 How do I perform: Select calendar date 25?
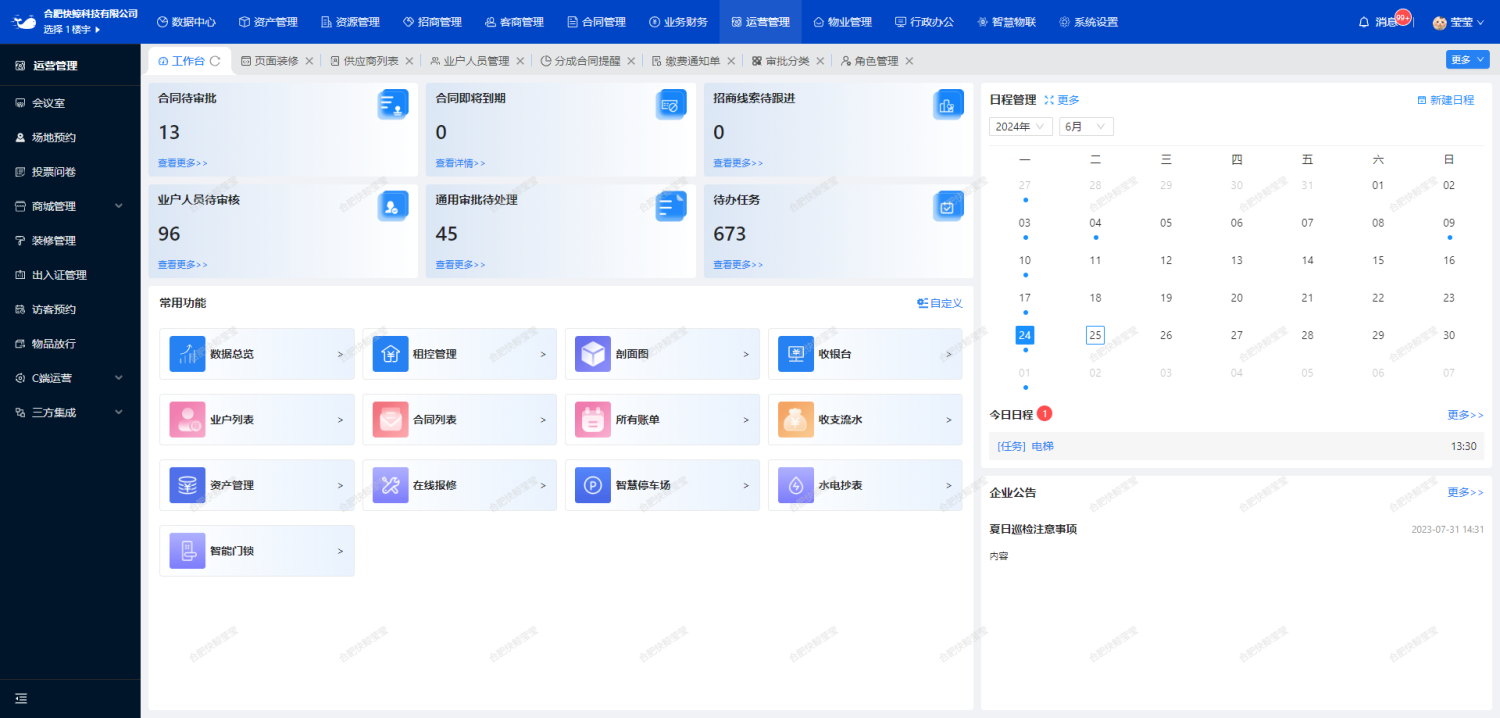tap(1095, 335)
